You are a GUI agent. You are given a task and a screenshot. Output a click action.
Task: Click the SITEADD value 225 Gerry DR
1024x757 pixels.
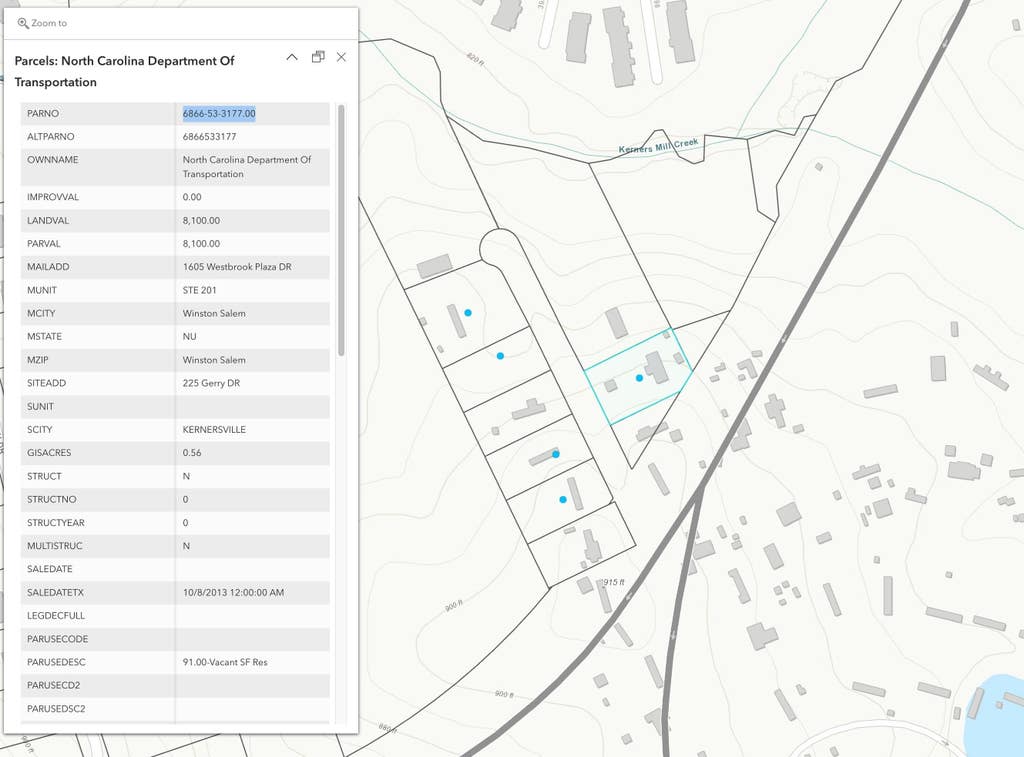[x=211, y=383]
